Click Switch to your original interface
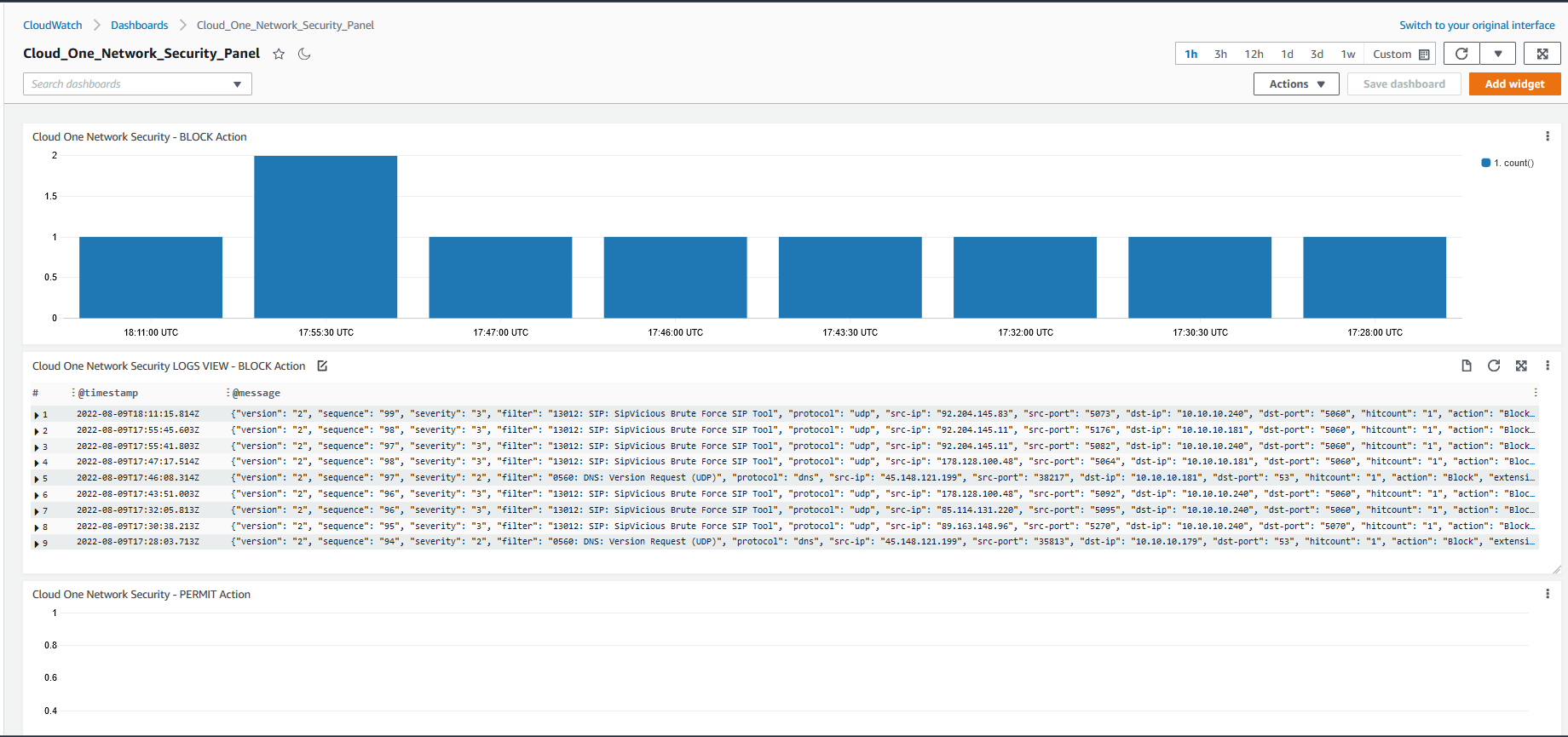1568x737 pixels. pos(1477,25)
